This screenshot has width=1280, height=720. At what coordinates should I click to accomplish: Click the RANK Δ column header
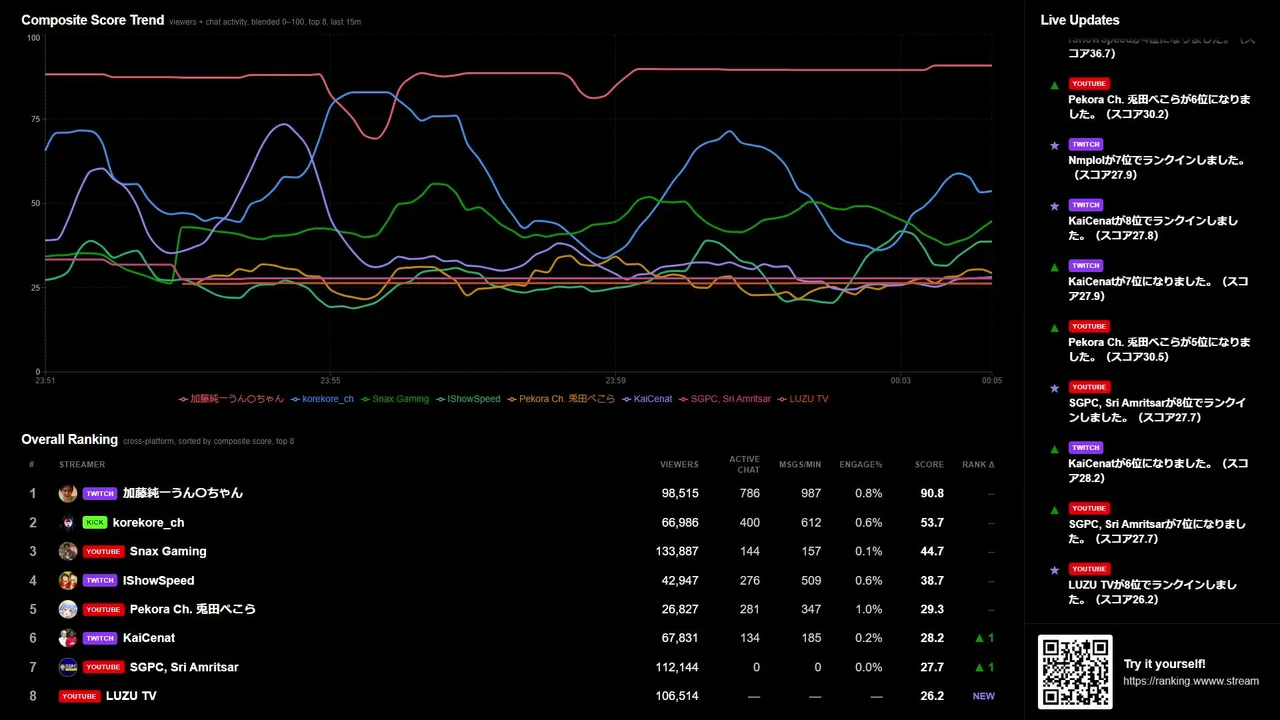pyautogui.click(x=978, y=465)
